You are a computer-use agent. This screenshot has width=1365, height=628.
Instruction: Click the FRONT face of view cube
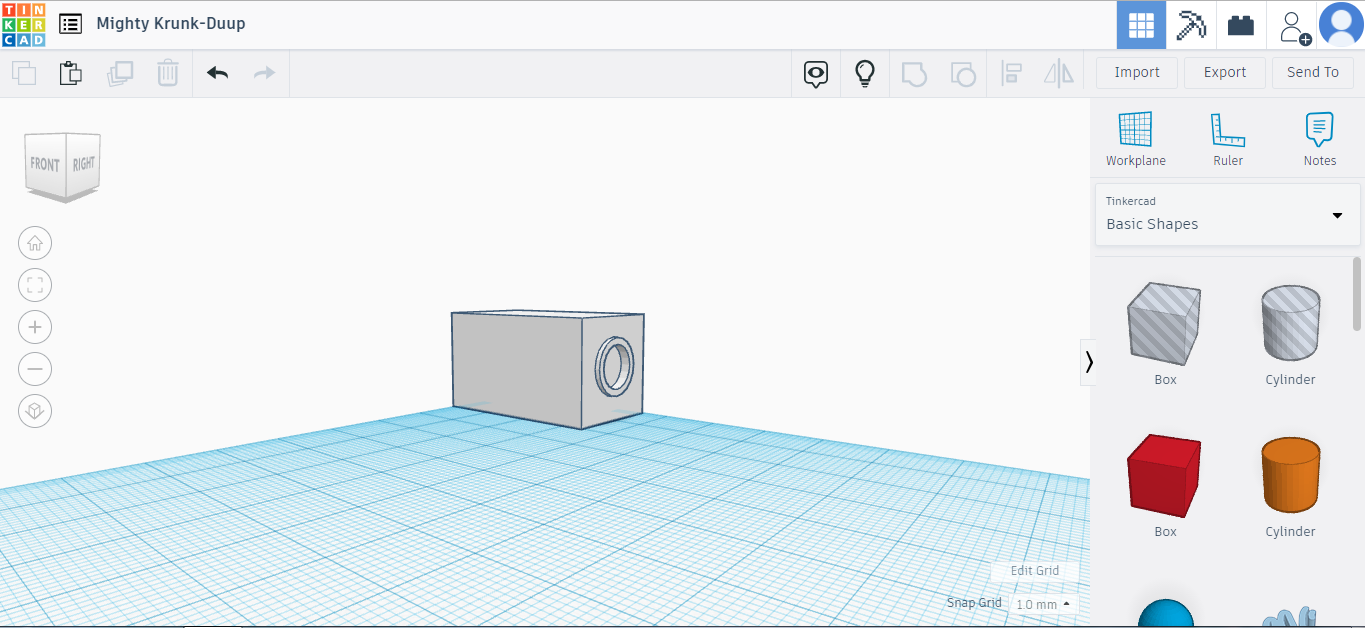pos(45,164)
